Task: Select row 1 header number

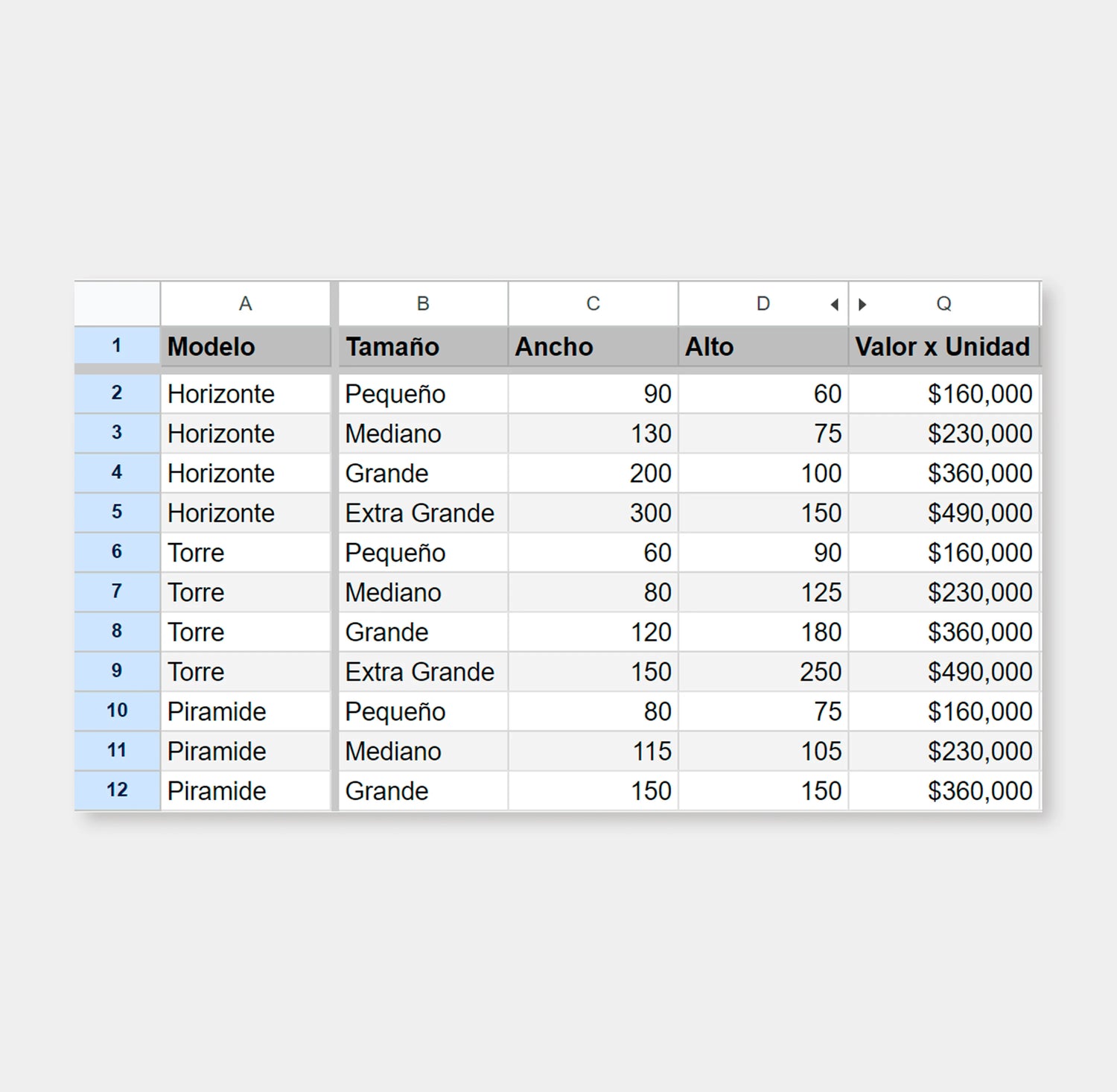Action: click(117, 346)
